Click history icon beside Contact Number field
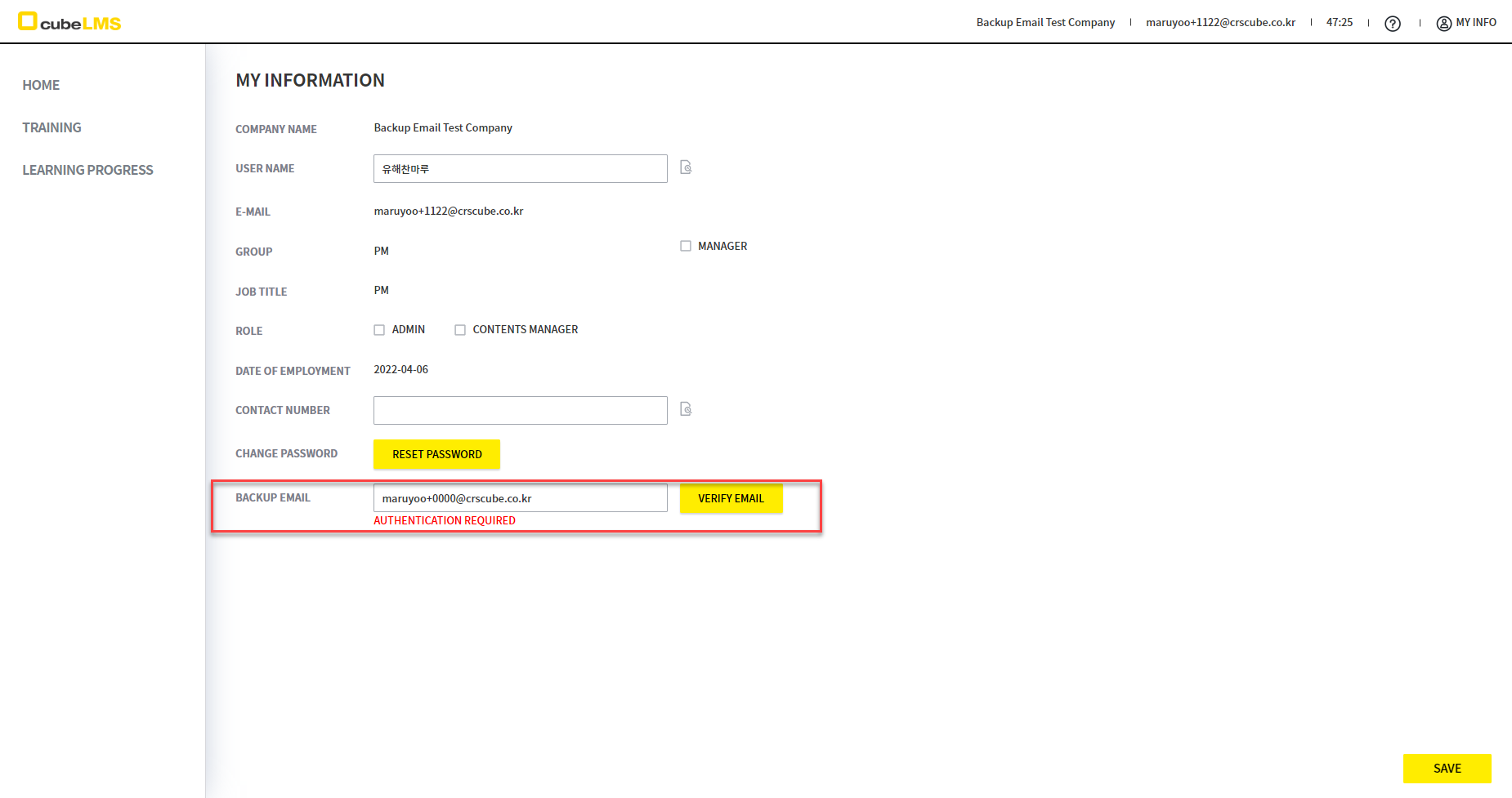Image resolution: width=1512 pixels, height=798 pixels. coord(686,409)
